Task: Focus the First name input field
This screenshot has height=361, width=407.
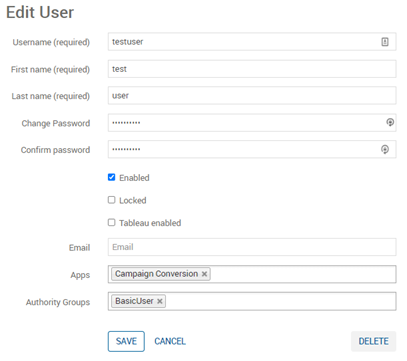Action: coord(252,69)
